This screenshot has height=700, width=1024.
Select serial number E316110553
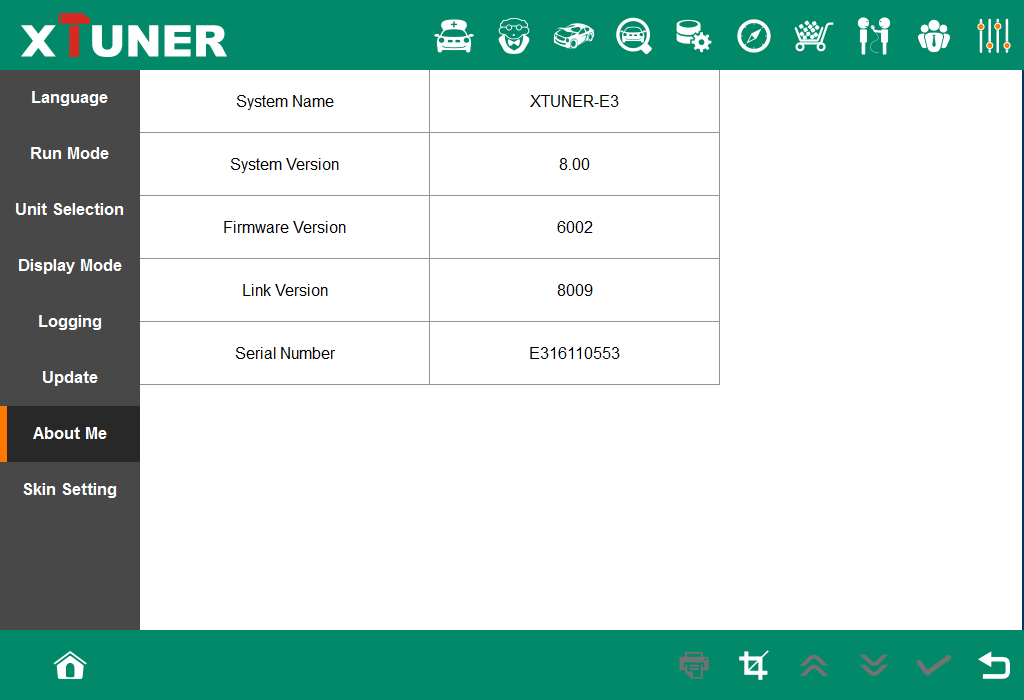pos(575,353)
